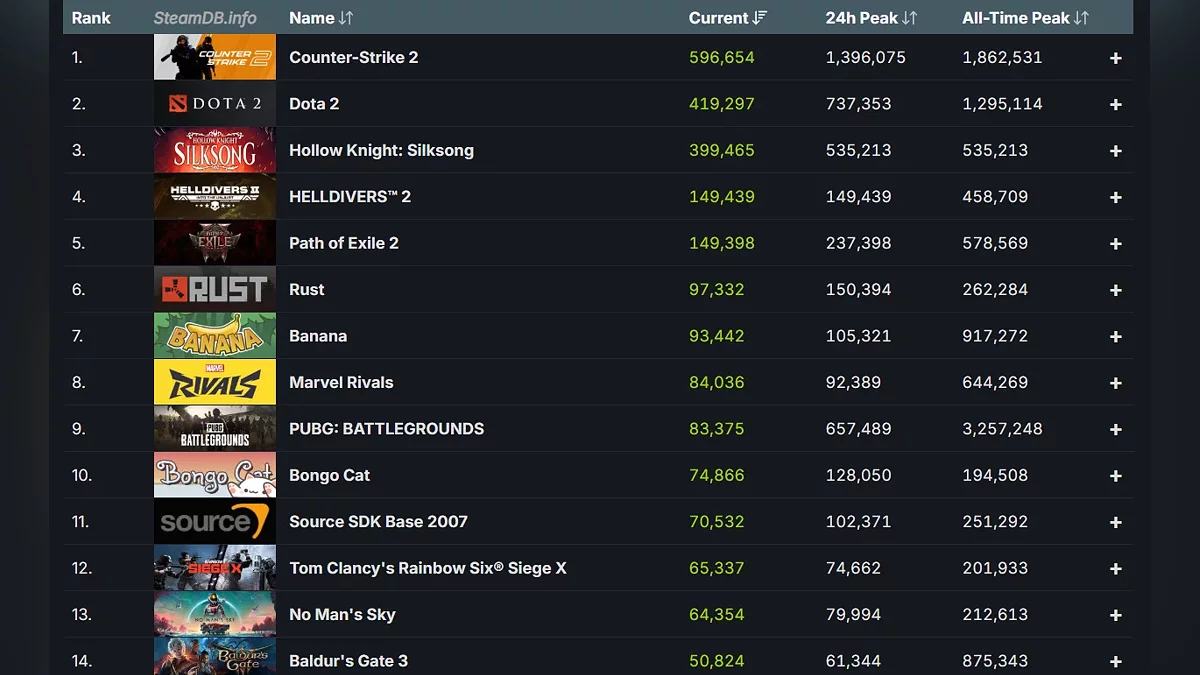The image size is (1200, 675).
Task: Expand the HELLDIVERS 2 row with plus
Action: 1115,197
